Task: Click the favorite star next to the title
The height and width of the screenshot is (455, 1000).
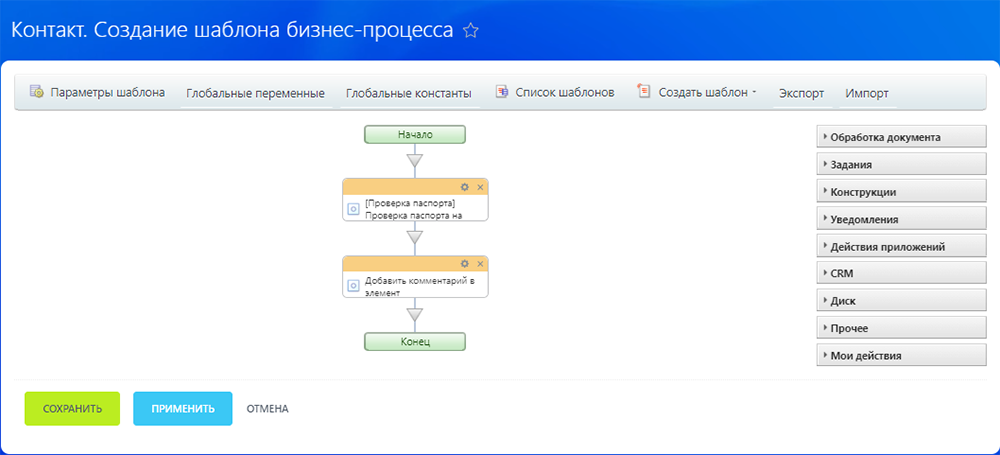Action: point(471,31)
